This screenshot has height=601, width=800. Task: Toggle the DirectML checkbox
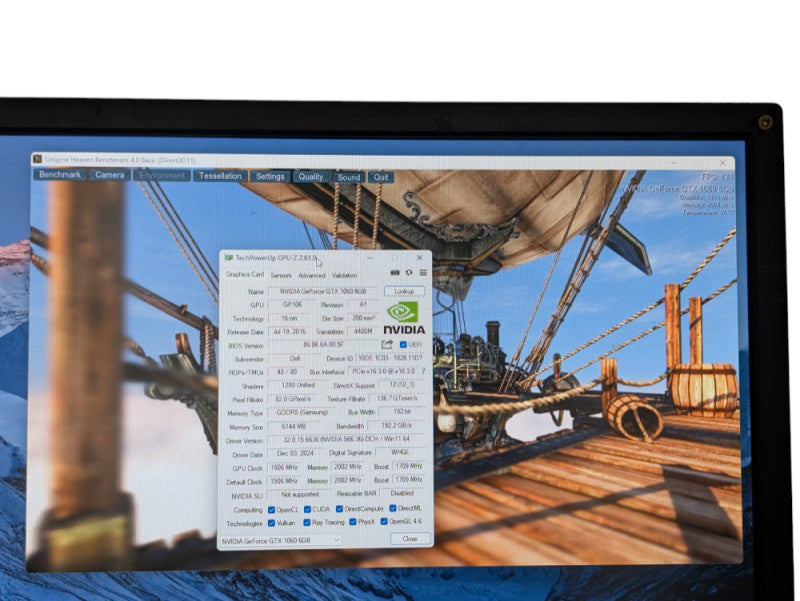[393, 508]
